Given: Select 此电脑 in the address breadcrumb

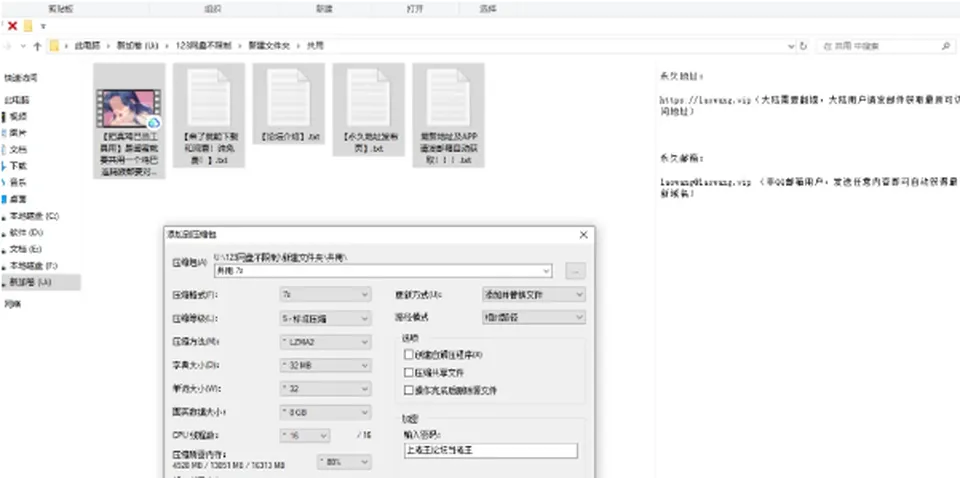Looking at the screenshot, I should [x=88, y=46].
